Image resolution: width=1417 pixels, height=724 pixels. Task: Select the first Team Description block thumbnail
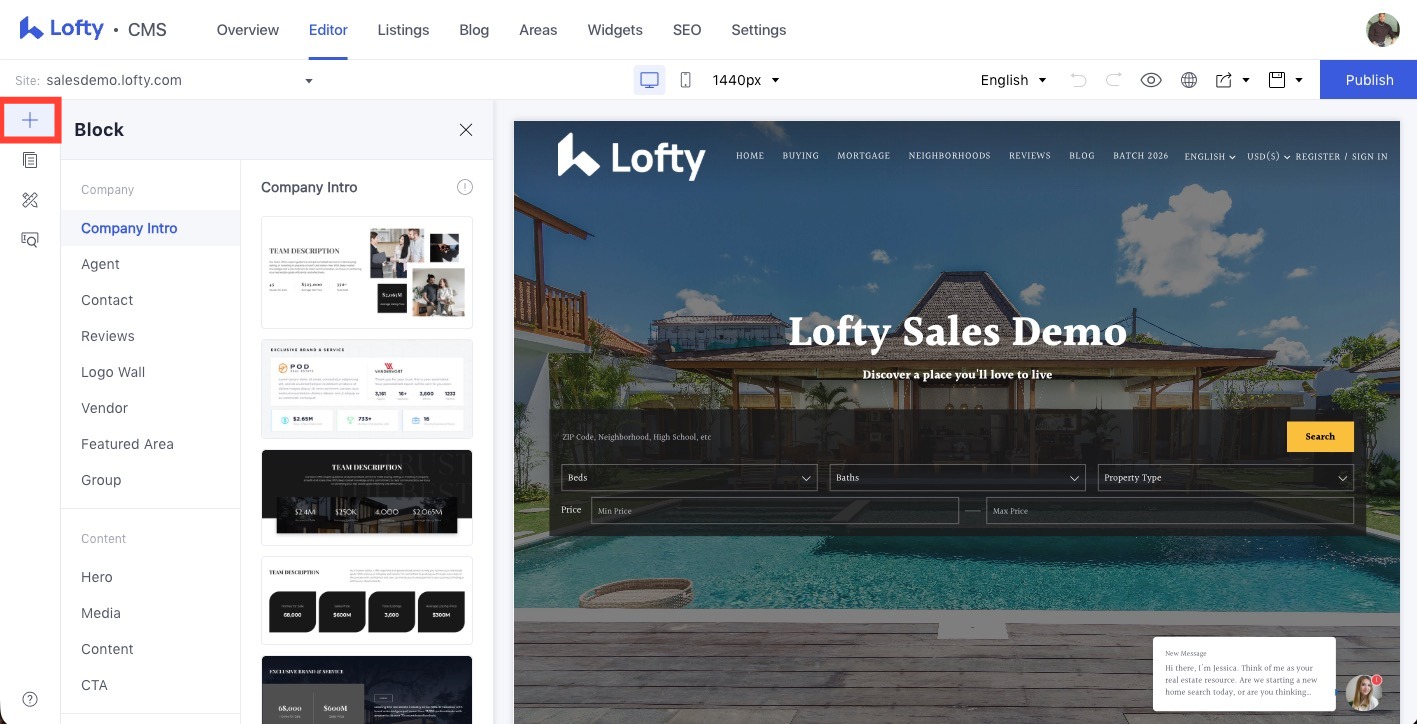(x=367, y=272)
